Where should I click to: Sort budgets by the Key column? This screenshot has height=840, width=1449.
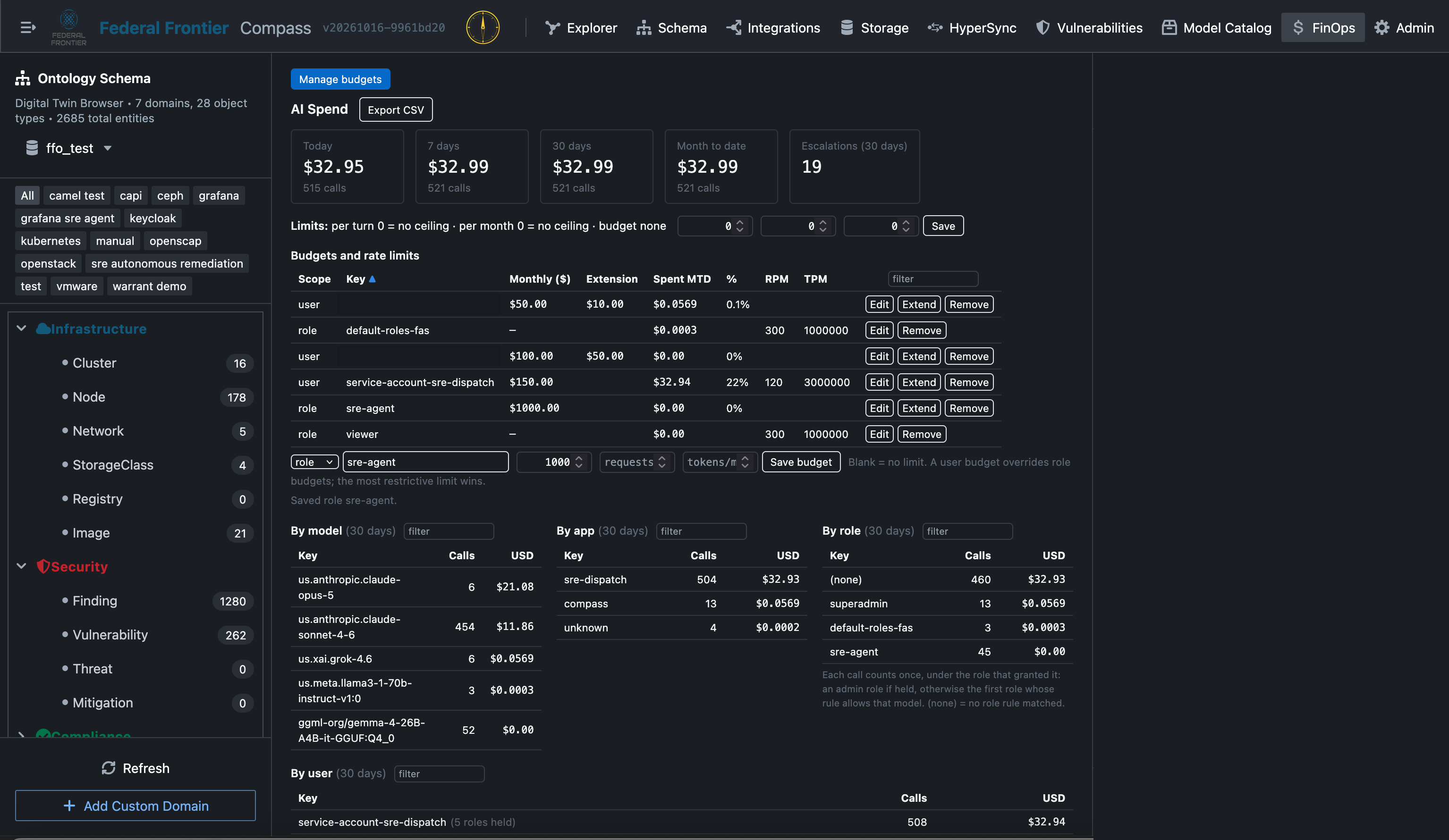tap(361, 278)
